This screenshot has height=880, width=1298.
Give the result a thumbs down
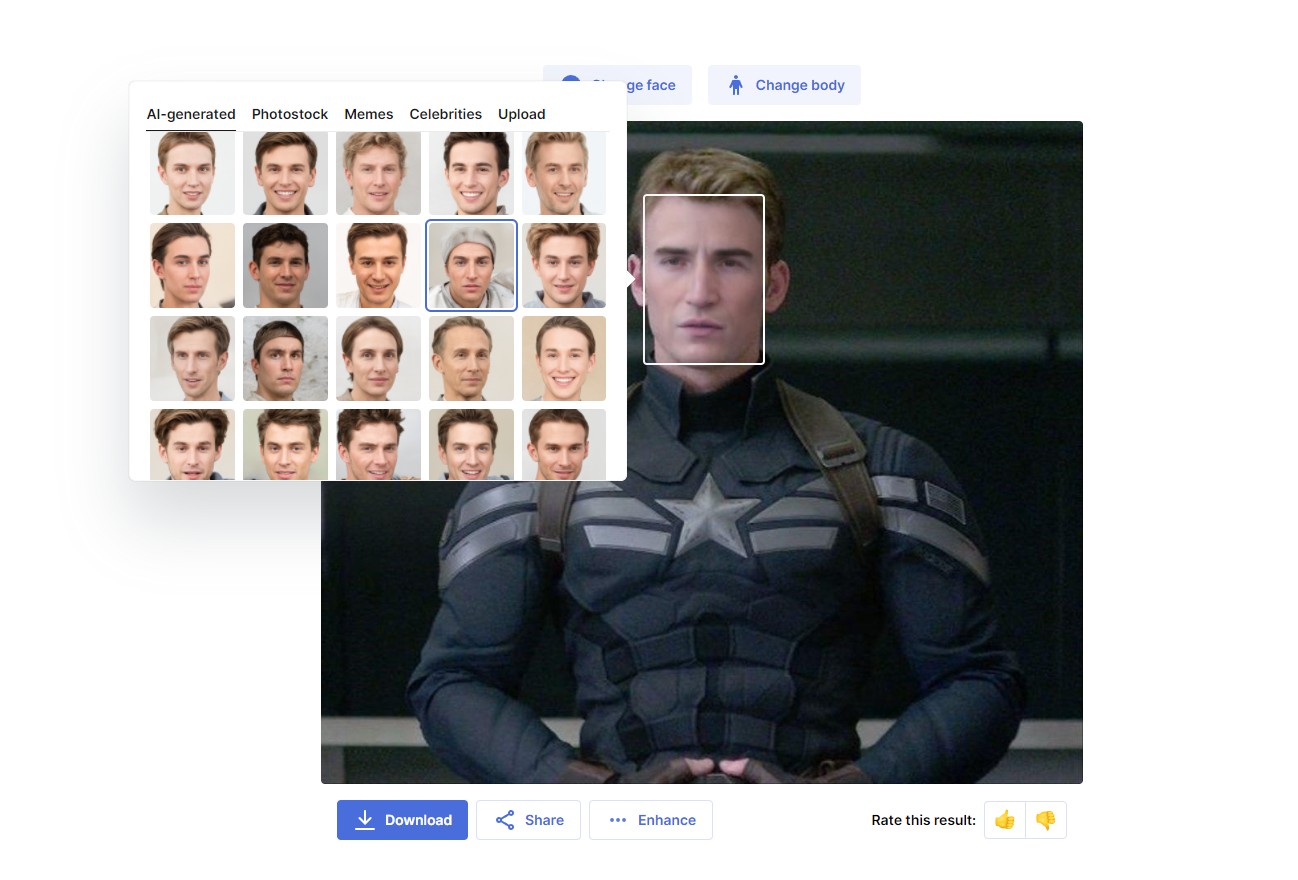pos(1046,820)
